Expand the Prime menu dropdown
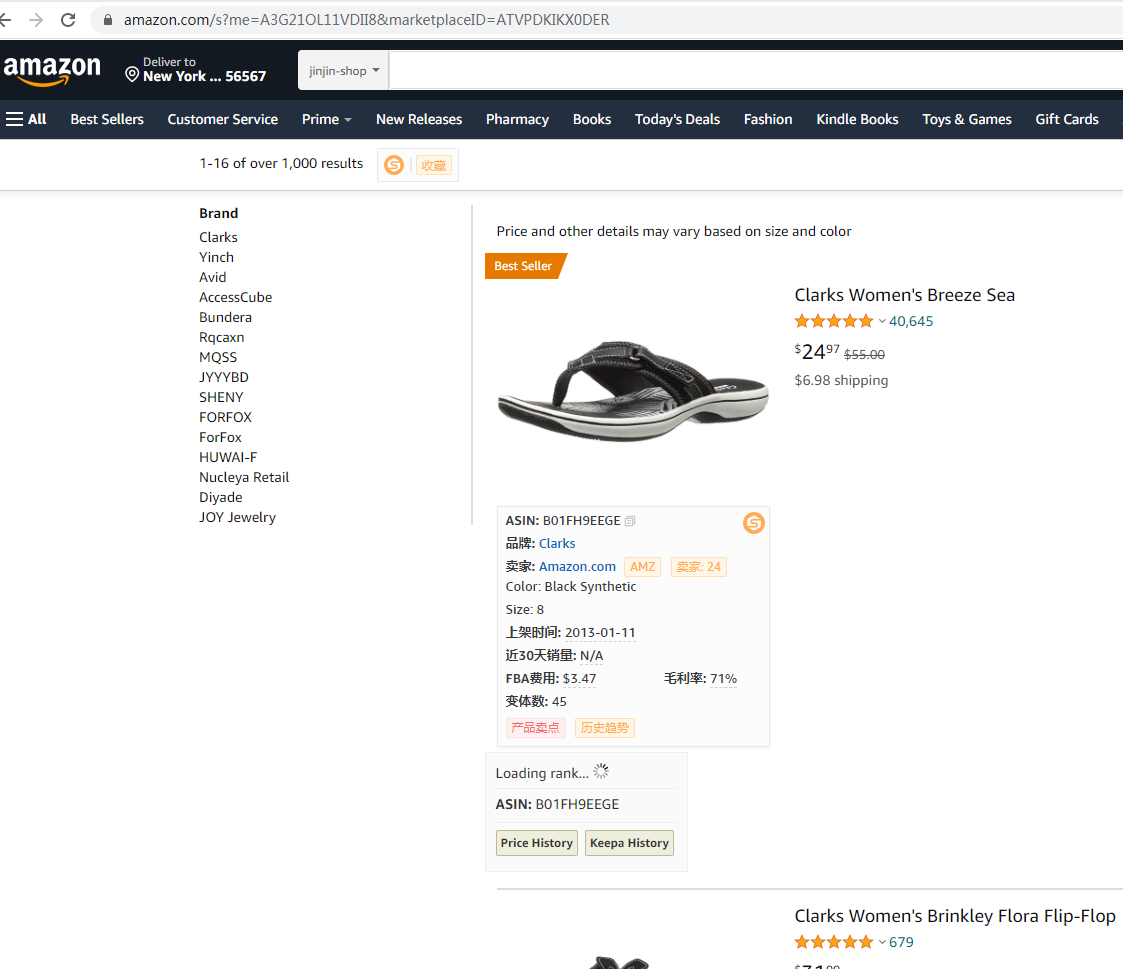 (x=326, y=119)
